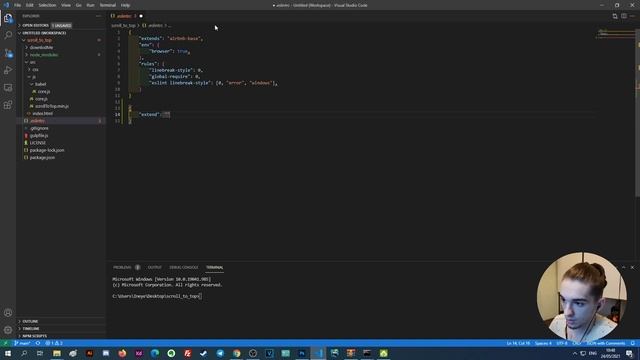
Task: Open scrollToTop.min.js in the explorer
Action: point(51,106)
